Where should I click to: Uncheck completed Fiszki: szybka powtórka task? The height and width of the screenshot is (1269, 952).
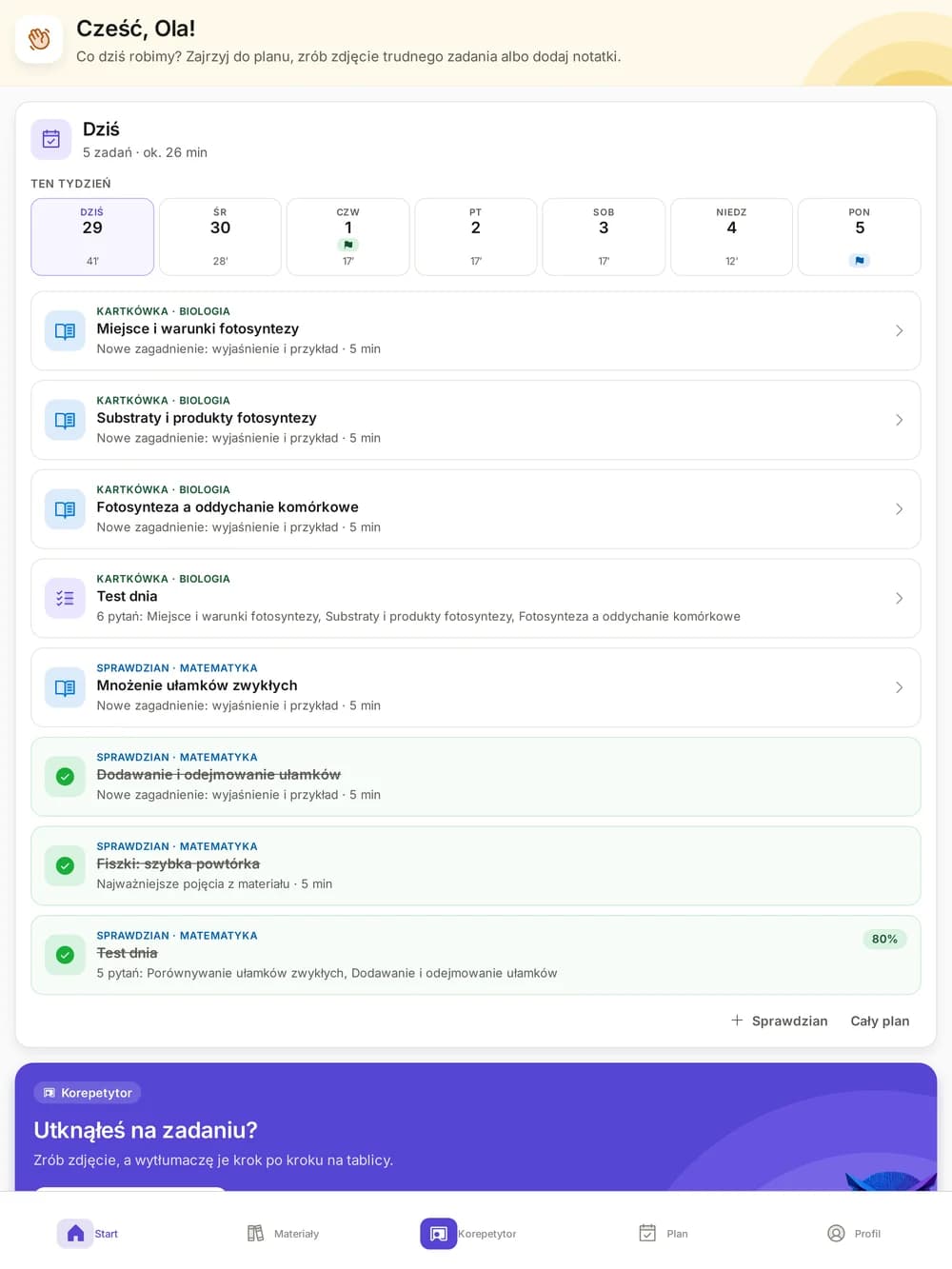click(65, 866)
